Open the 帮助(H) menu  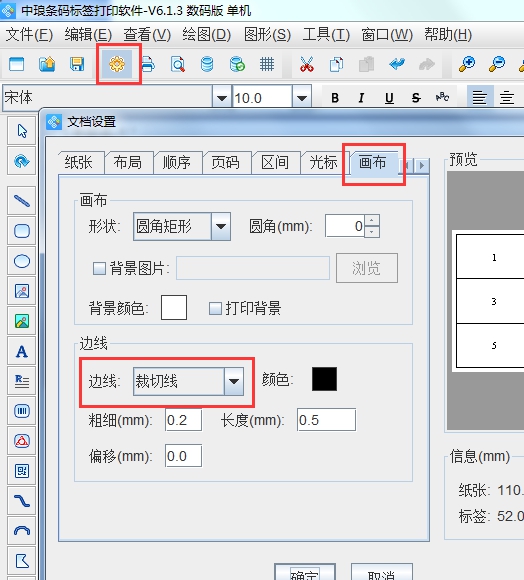coord(447,35)
